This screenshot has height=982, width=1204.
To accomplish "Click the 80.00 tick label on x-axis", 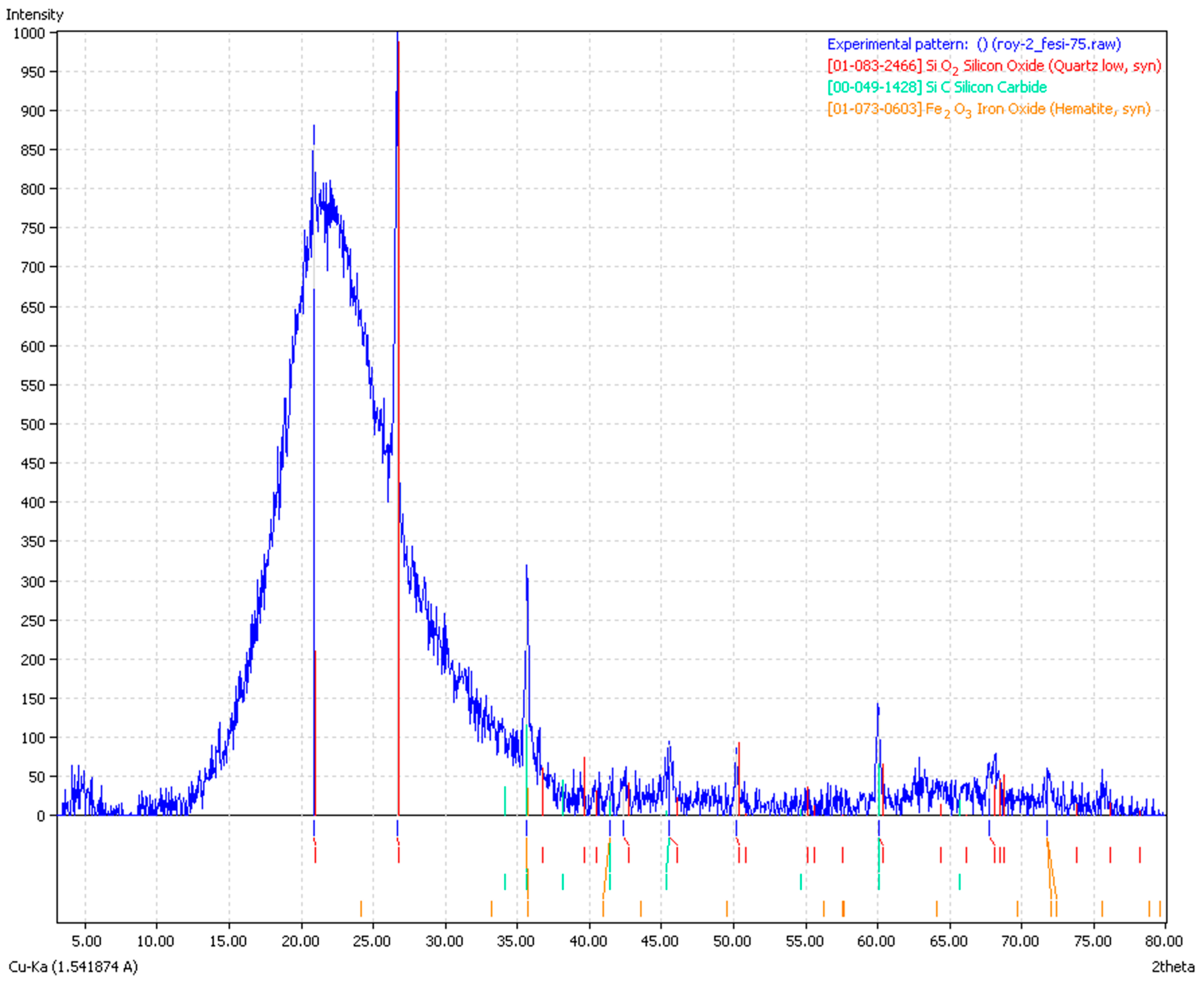I will (1164, 941).
